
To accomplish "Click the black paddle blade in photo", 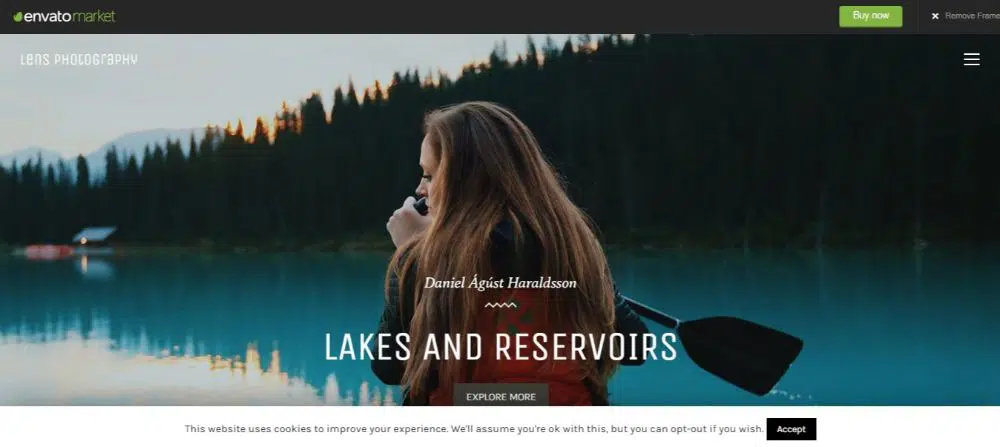I will click(x=740, y=352).
